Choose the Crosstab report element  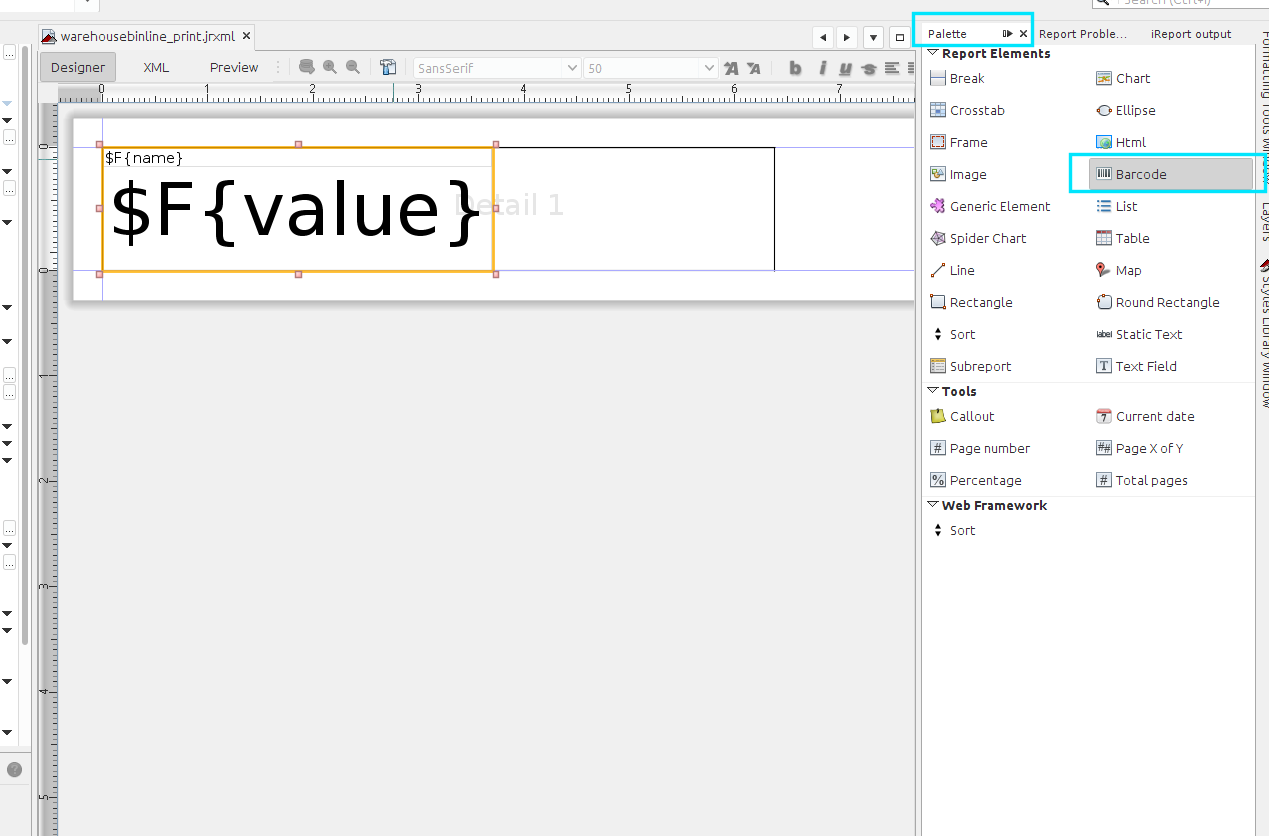point(976,110)
